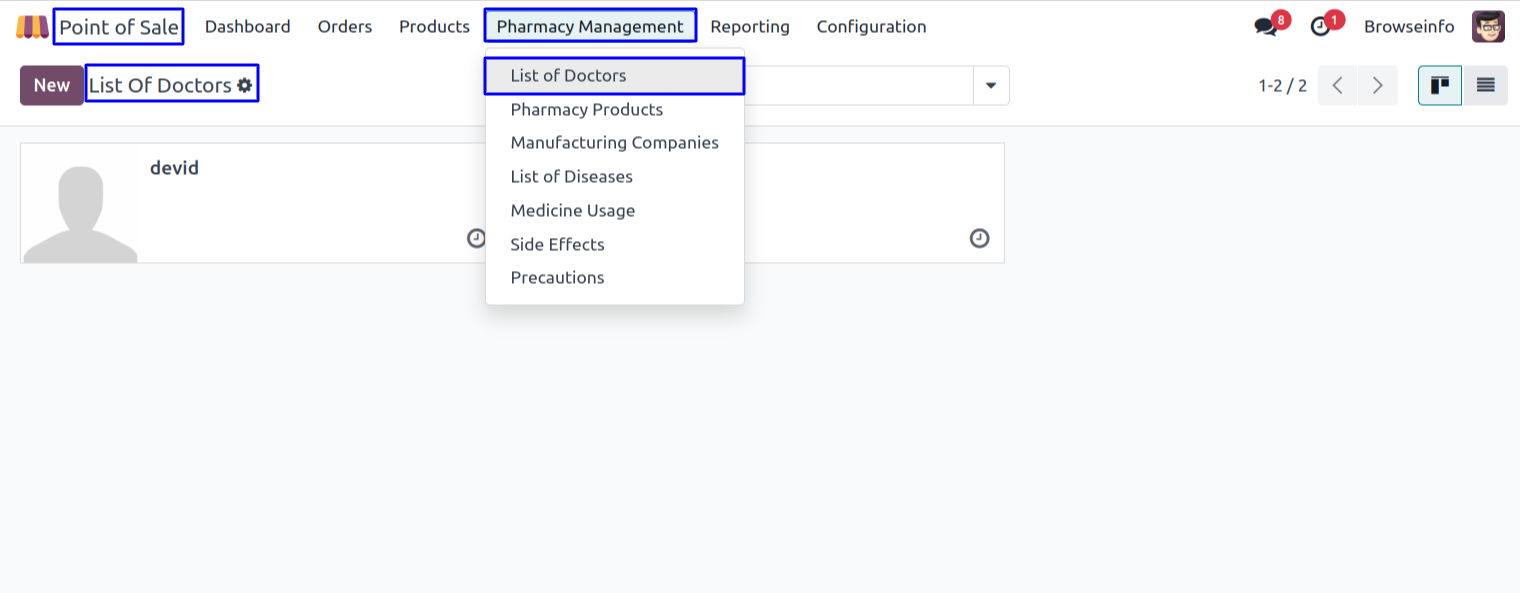
Task: Click the activity clock on the second doctor card
Action: (980, 238)
